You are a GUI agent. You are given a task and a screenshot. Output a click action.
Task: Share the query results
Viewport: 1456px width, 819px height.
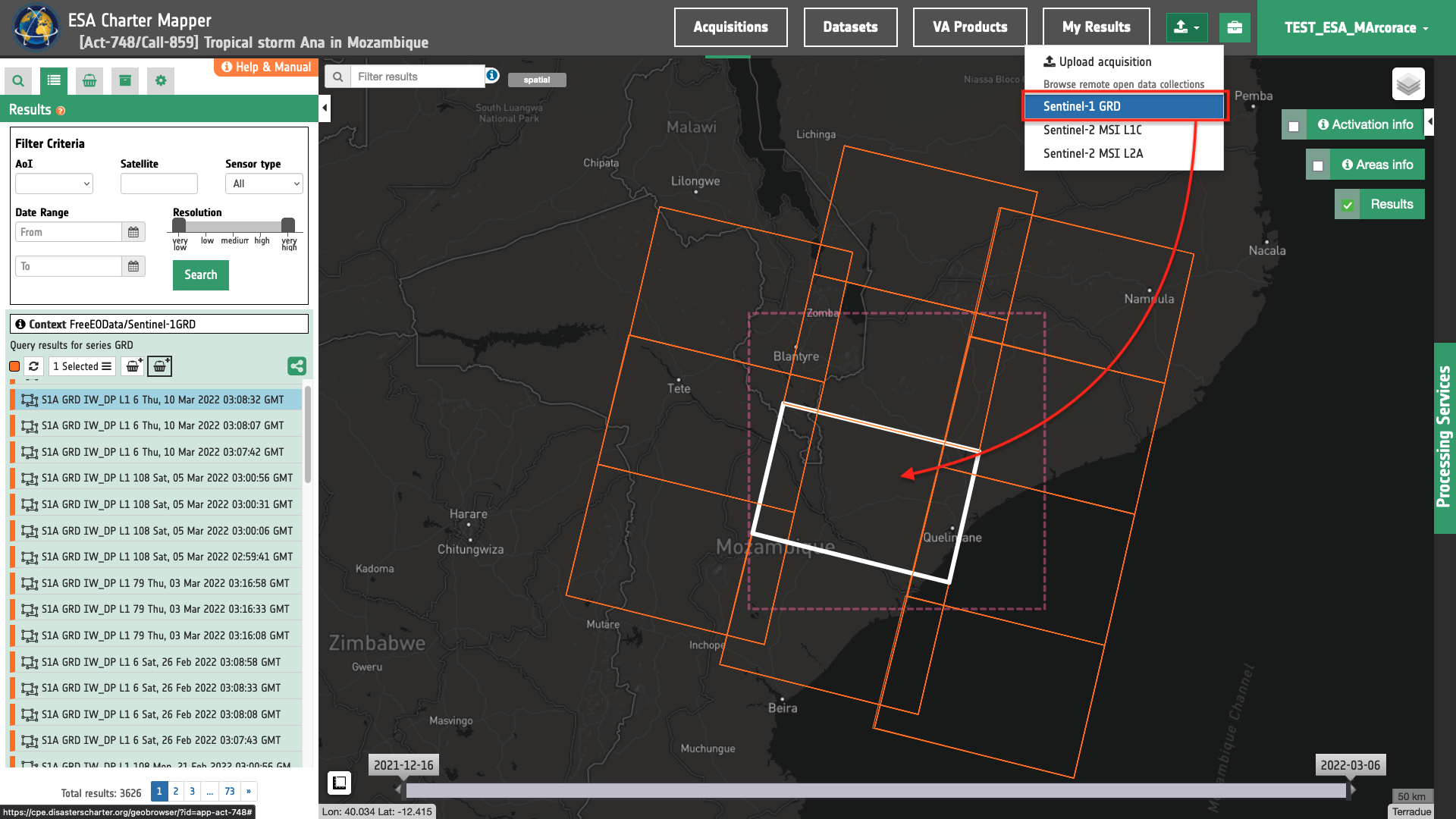[x=297, y=366]
